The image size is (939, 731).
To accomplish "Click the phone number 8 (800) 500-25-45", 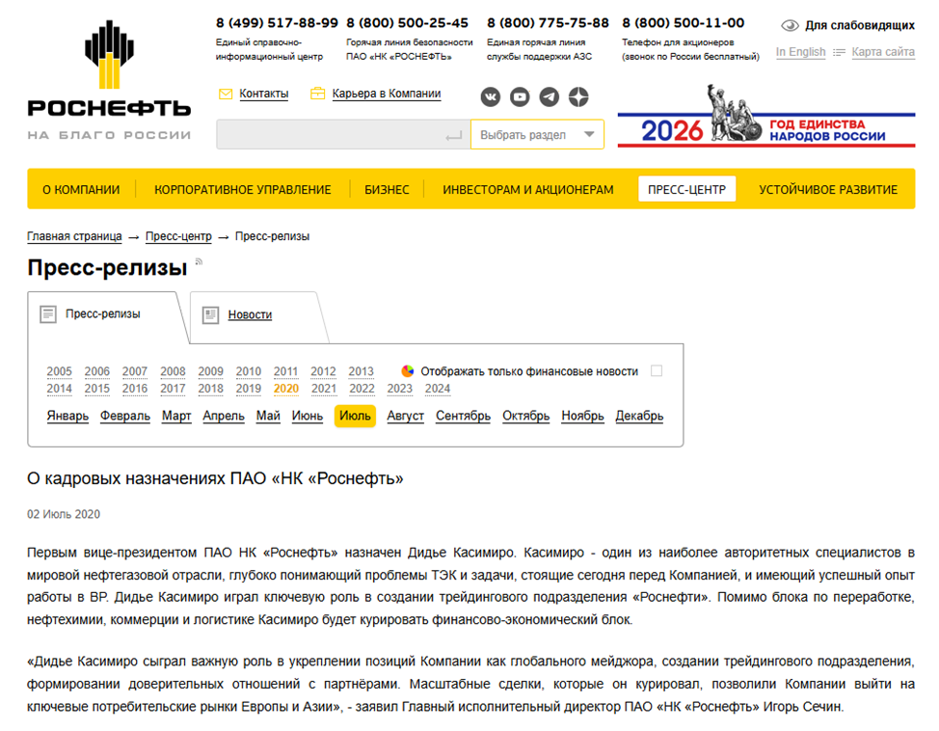I will (x=407, y=23).
